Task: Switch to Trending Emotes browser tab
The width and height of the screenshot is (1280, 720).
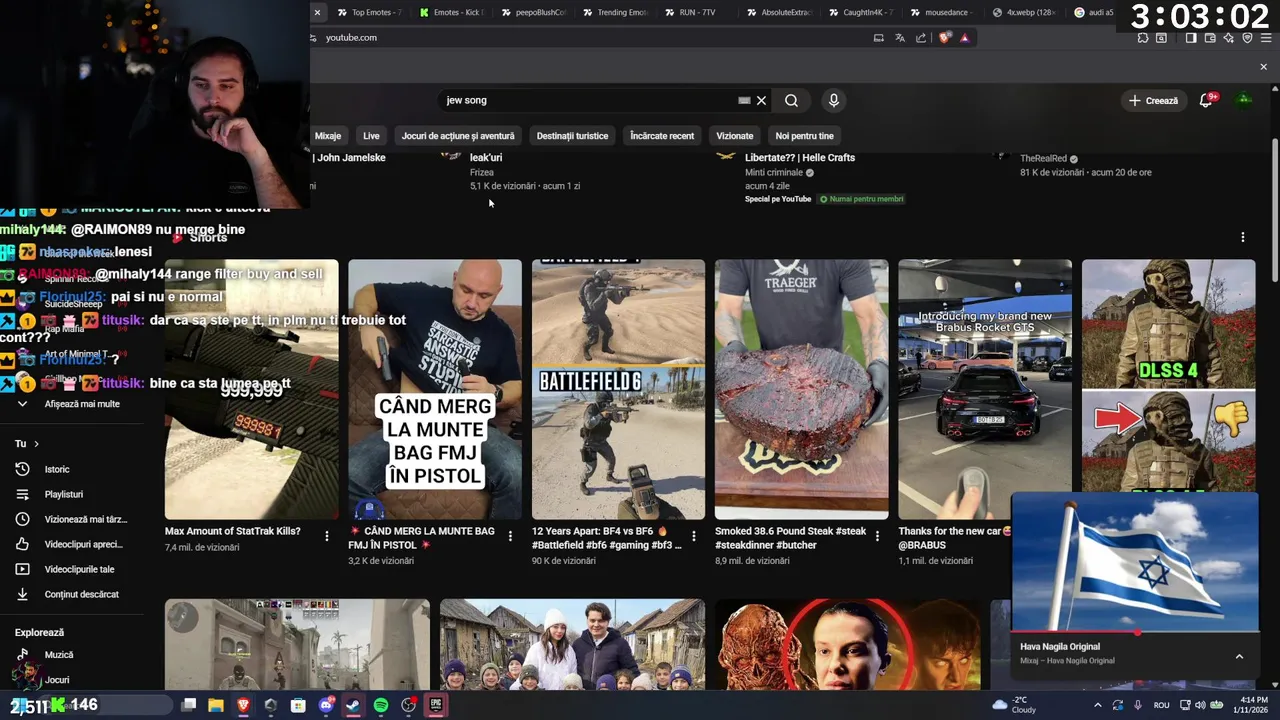Action: click(615, 12)
